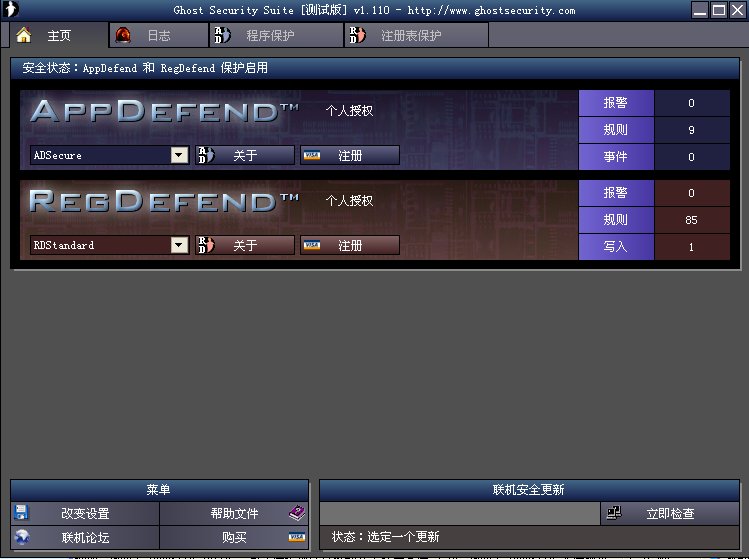Click the VISA card icon in RegDefend row

coord(312,245)
